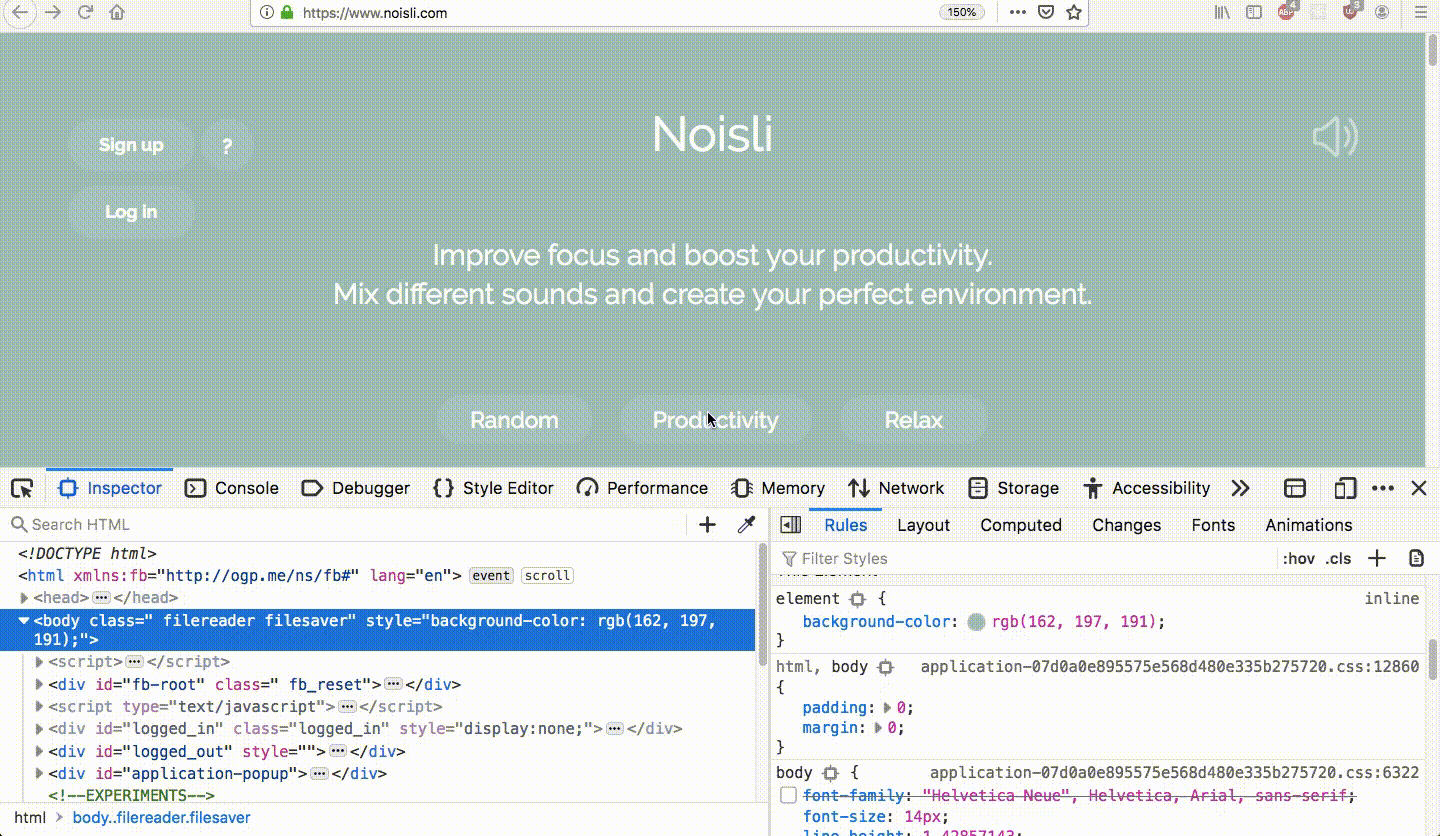Click the print media simulation icon
Screen dimensions: 1440x836
click(1416, 558)
